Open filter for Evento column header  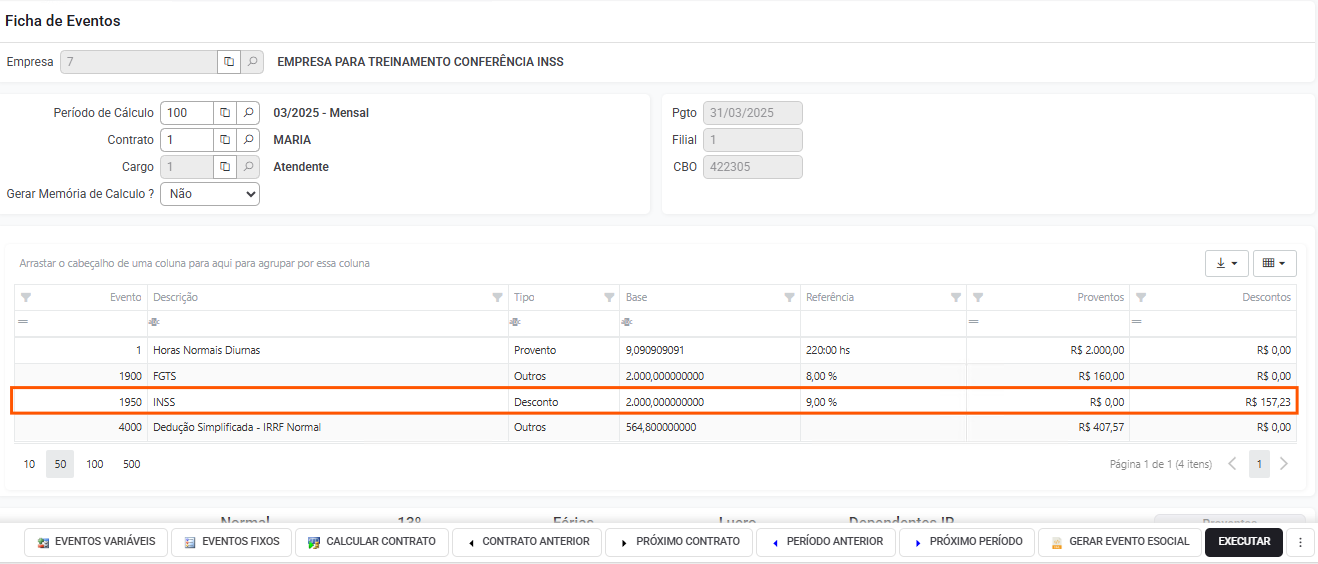pos(26,297)
